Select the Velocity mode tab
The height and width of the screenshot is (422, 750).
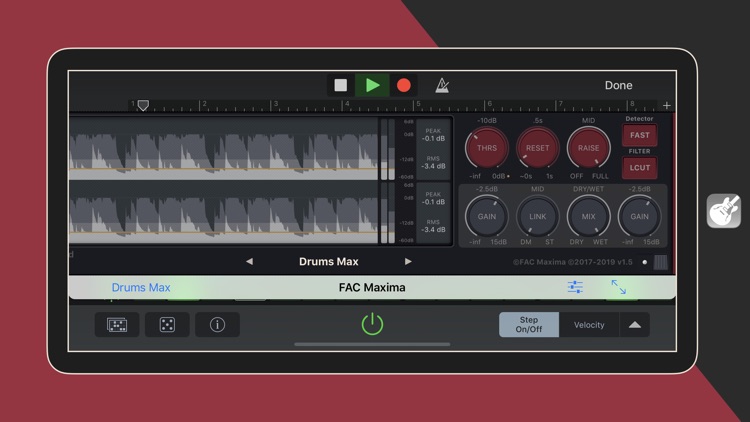pyautogui.click(x=589, y=325)
